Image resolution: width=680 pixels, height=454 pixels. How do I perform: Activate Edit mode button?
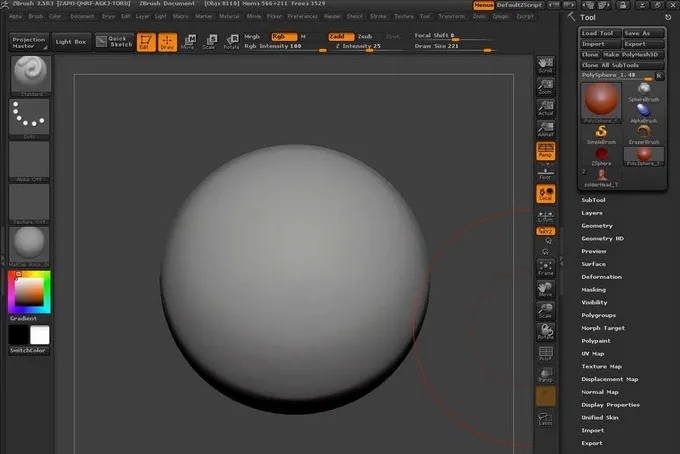[146, 42]
